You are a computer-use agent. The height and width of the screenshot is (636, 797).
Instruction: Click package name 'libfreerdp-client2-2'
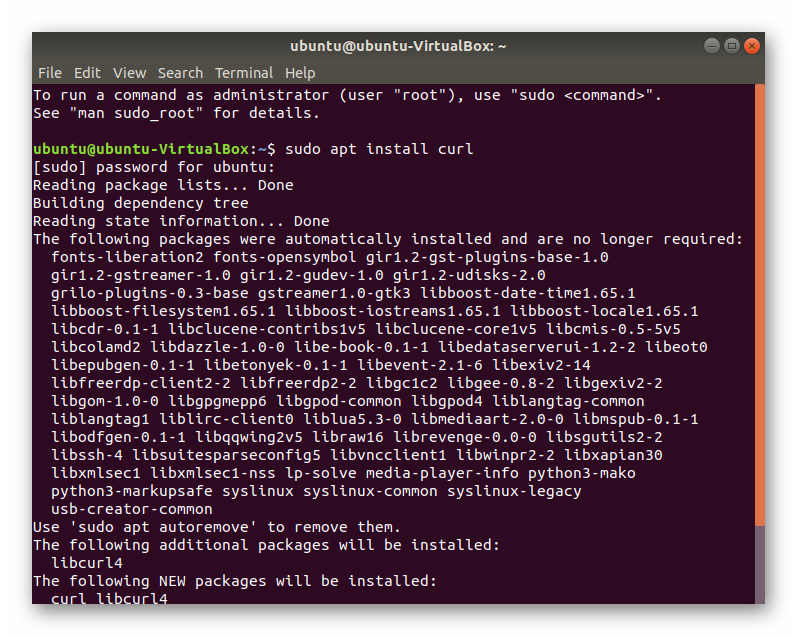coord(141,383)
